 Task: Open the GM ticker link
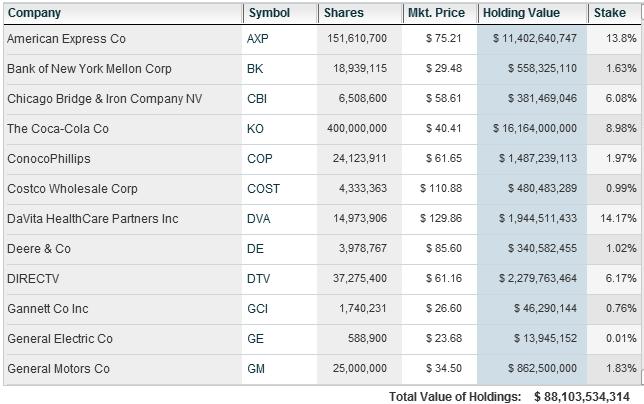tap(256, 369)
